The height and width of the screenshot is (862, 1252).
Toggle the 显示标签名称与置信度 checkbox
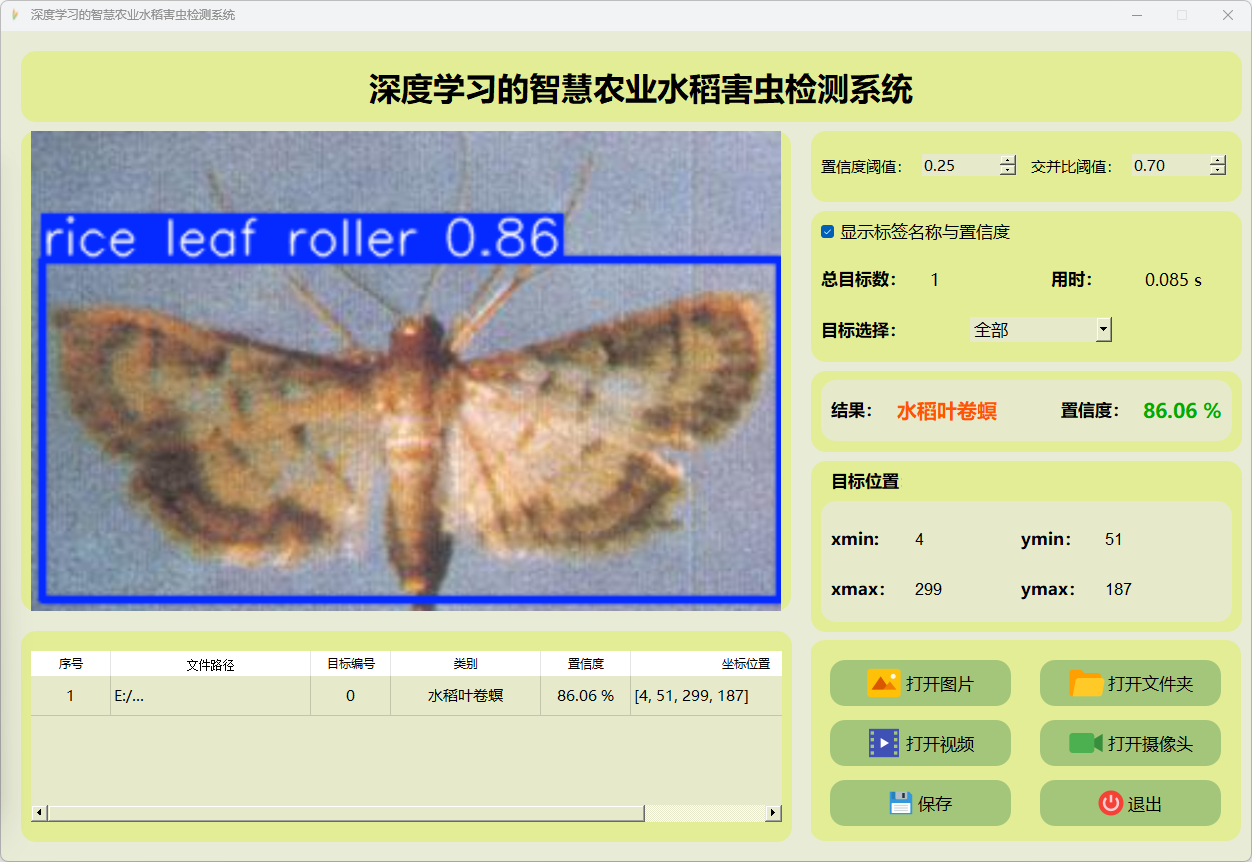click(x=827, y=232)
